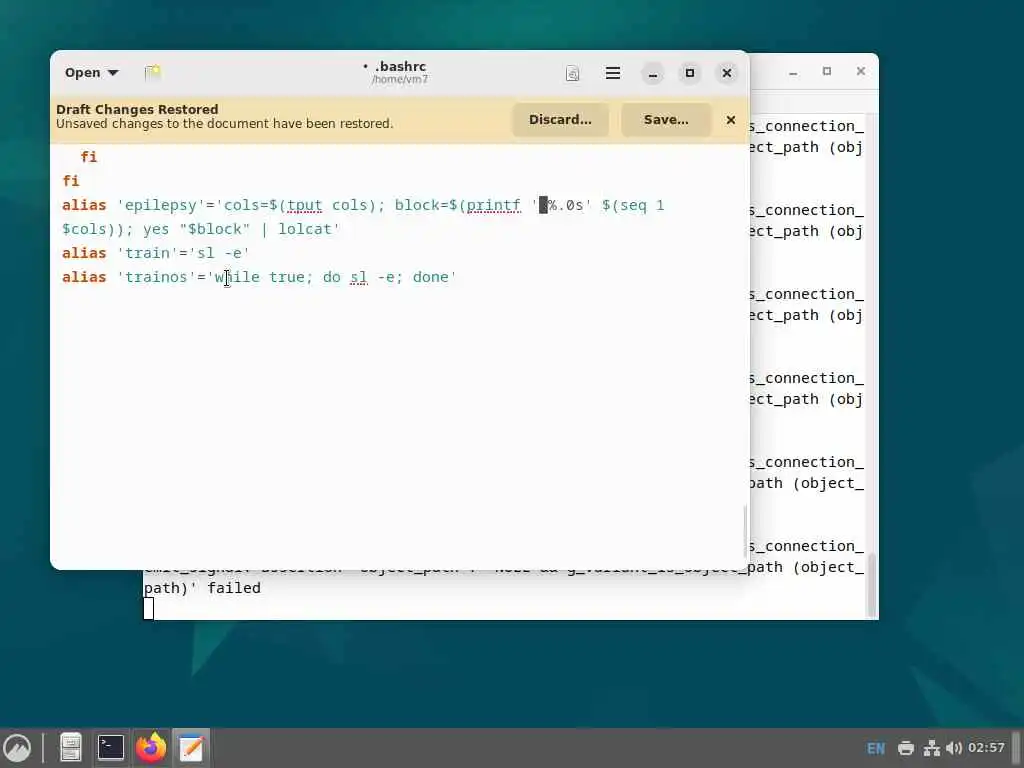This screenshot has height=768, width=1024.
Task: Click the 'train' alias name text
Action: click(148, 253)
